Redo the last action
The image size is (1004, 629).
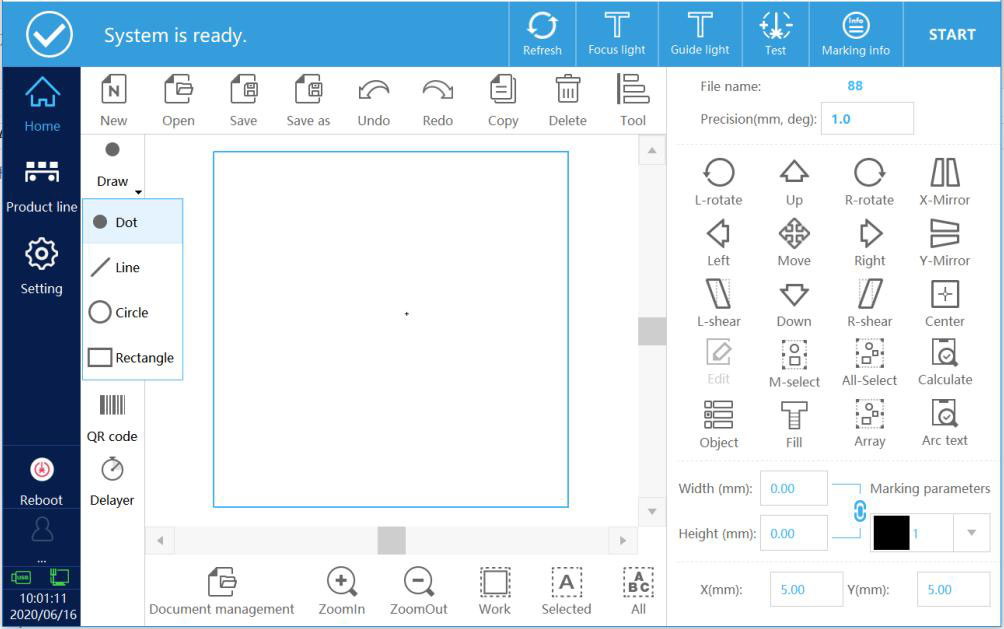(438, 101)
